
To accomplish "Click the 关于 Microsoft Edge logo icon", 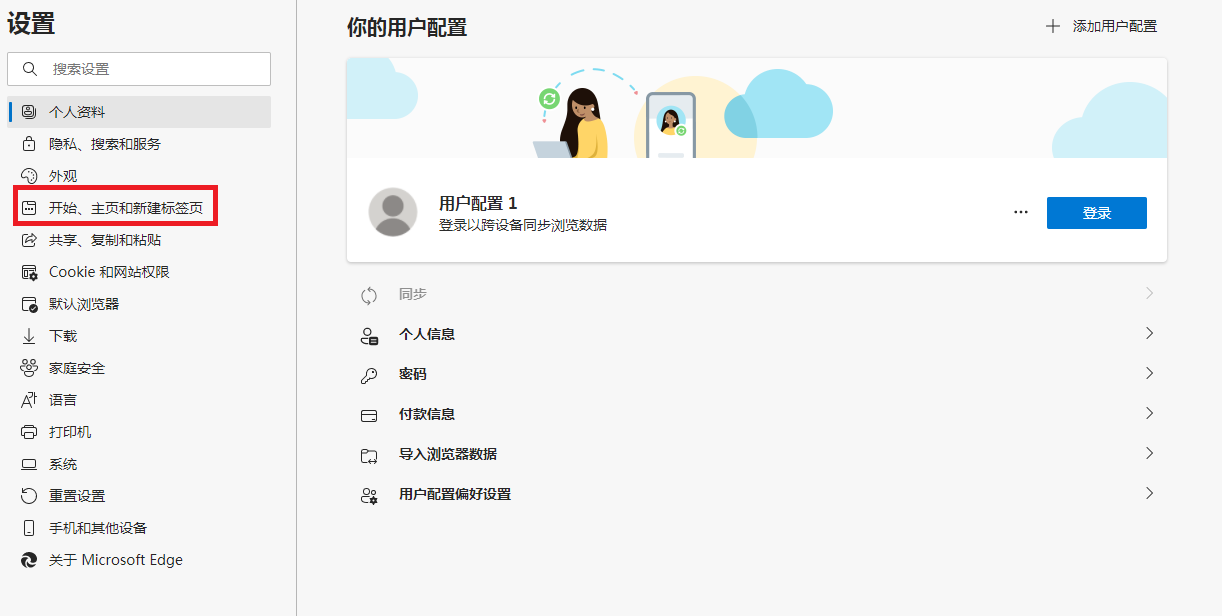I will pos(28,559).
